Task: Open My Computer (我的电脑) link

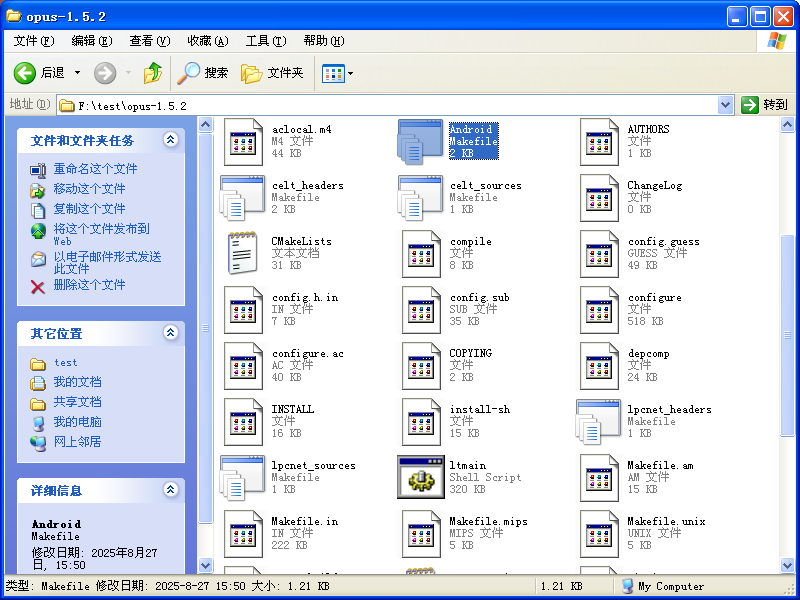Action: tap(78, 422)
